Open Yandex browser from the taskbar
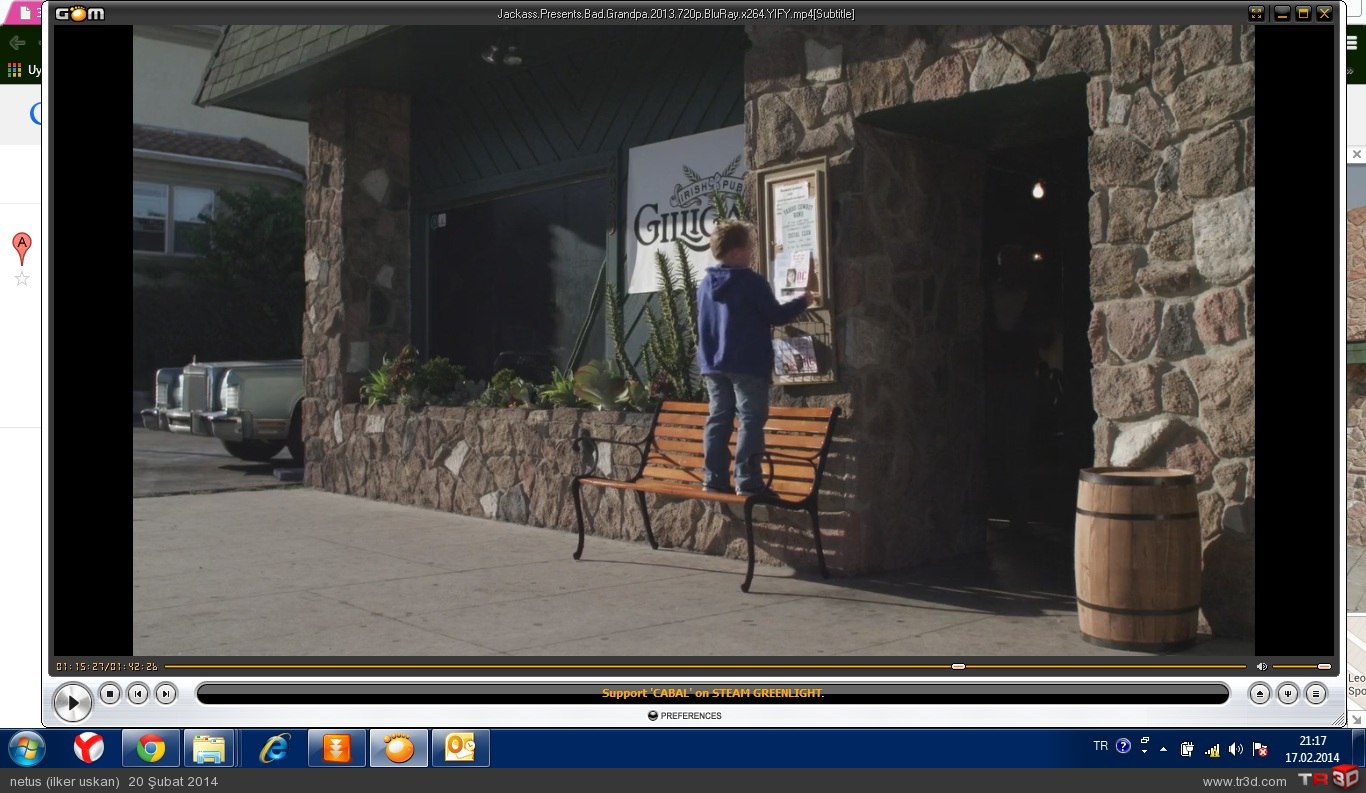Image resolution: width=1366 pixels, height=793 pixels. (x=89, y=748)
